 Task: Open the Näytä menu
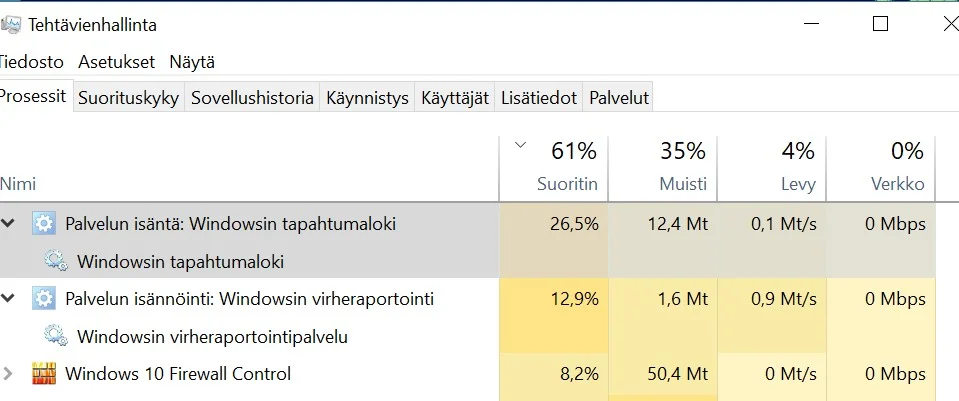coord(192,62)
